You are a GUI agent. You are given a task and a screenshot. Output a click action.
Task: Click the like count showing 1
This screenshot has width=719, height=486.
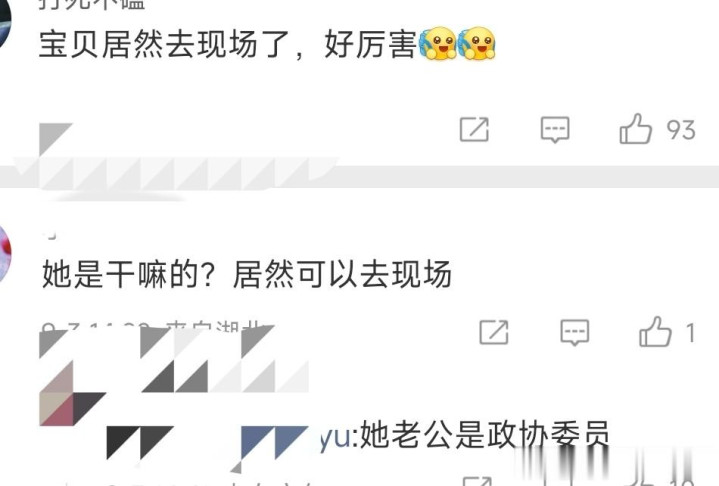691,333
